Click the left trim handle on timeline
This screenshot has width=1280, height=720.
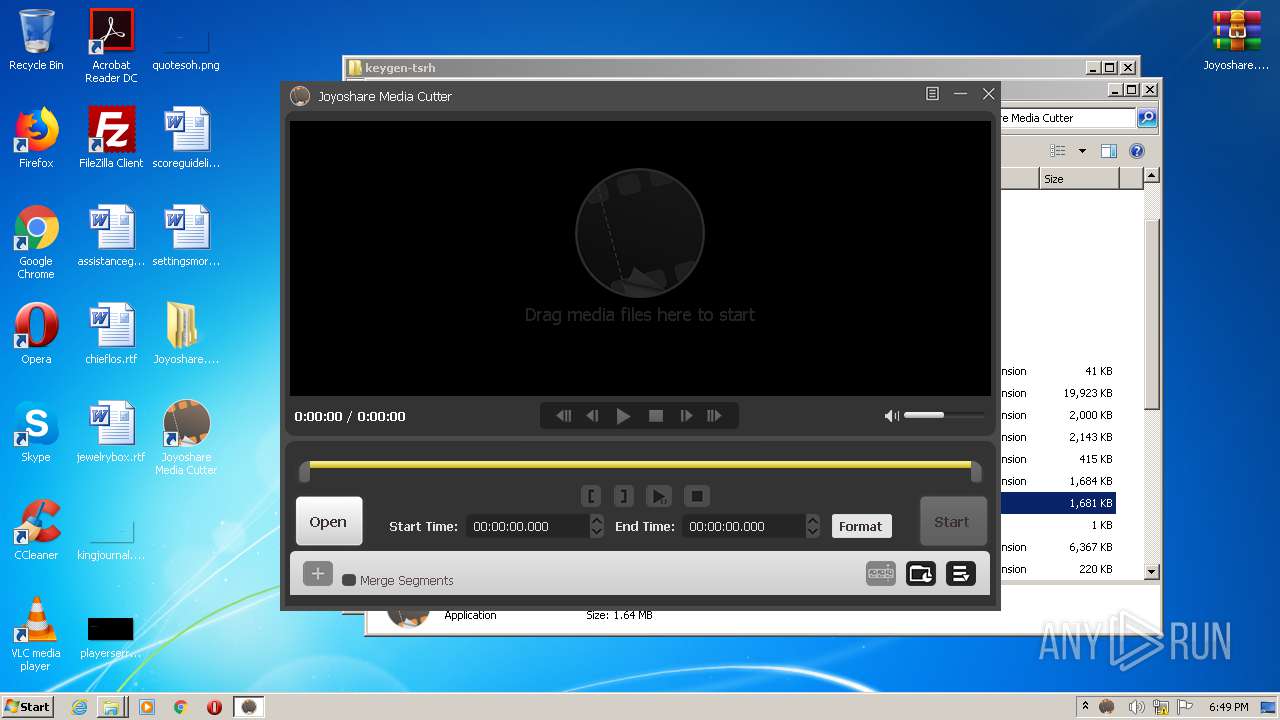pyautogui.click(x=304, y=472)
